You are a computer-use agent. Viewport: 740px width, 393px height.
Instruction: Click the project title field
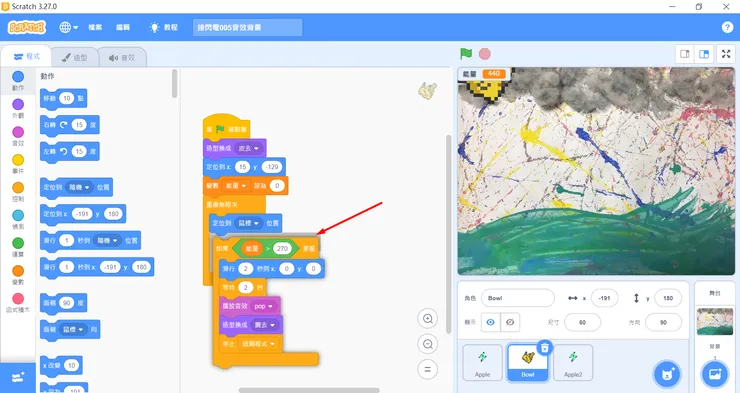tap(247, 27)
